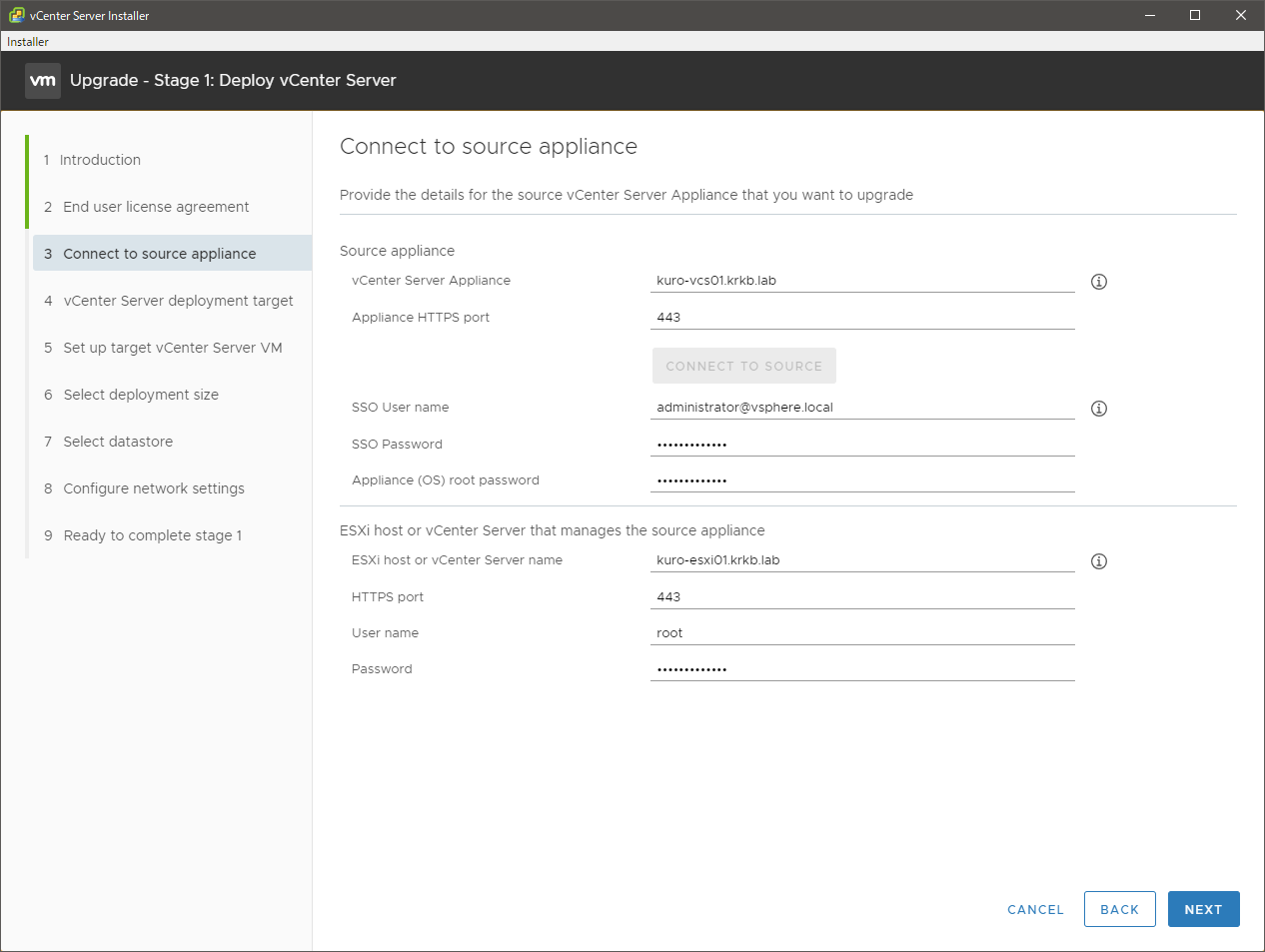Cancel the upgrade wizard
The width and height of the screenshot is (1265, 952).
(x=1035, y=909)
